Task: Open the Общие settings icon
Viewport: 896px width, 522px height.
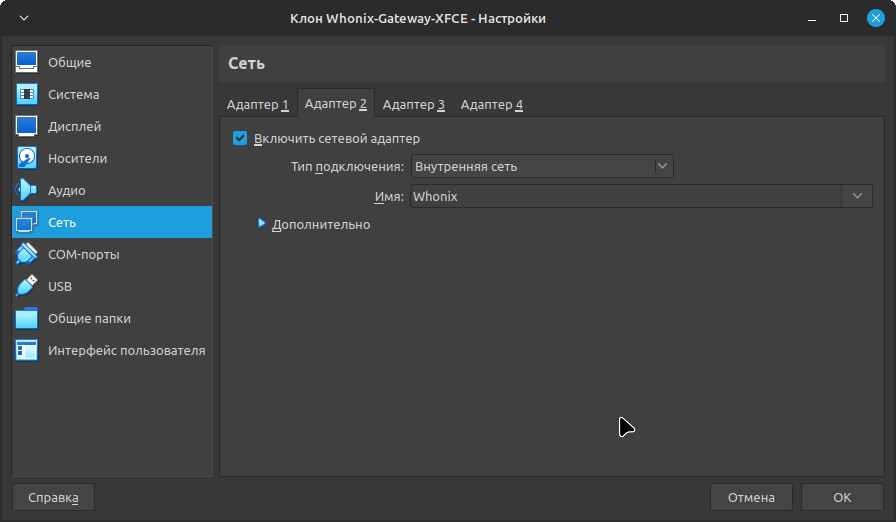Action: 27,62
